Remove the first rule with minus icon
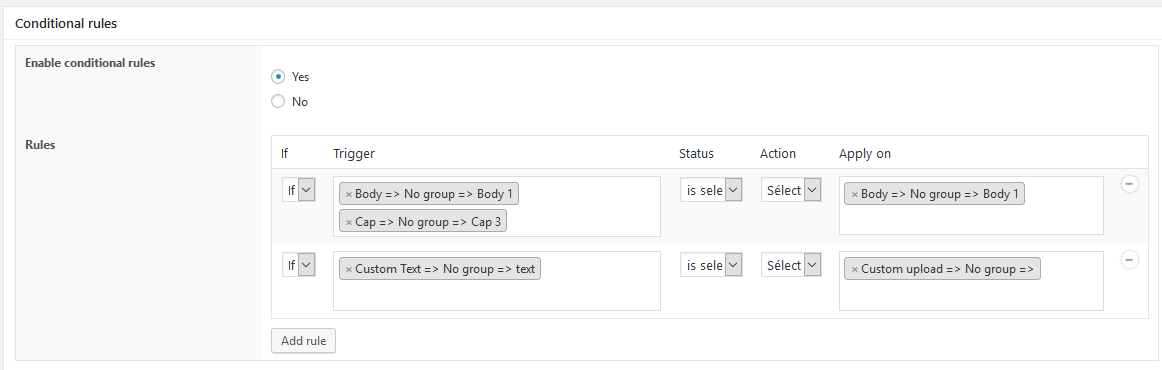Screen dimensions: 1162x370 [x=1129, y=184]
